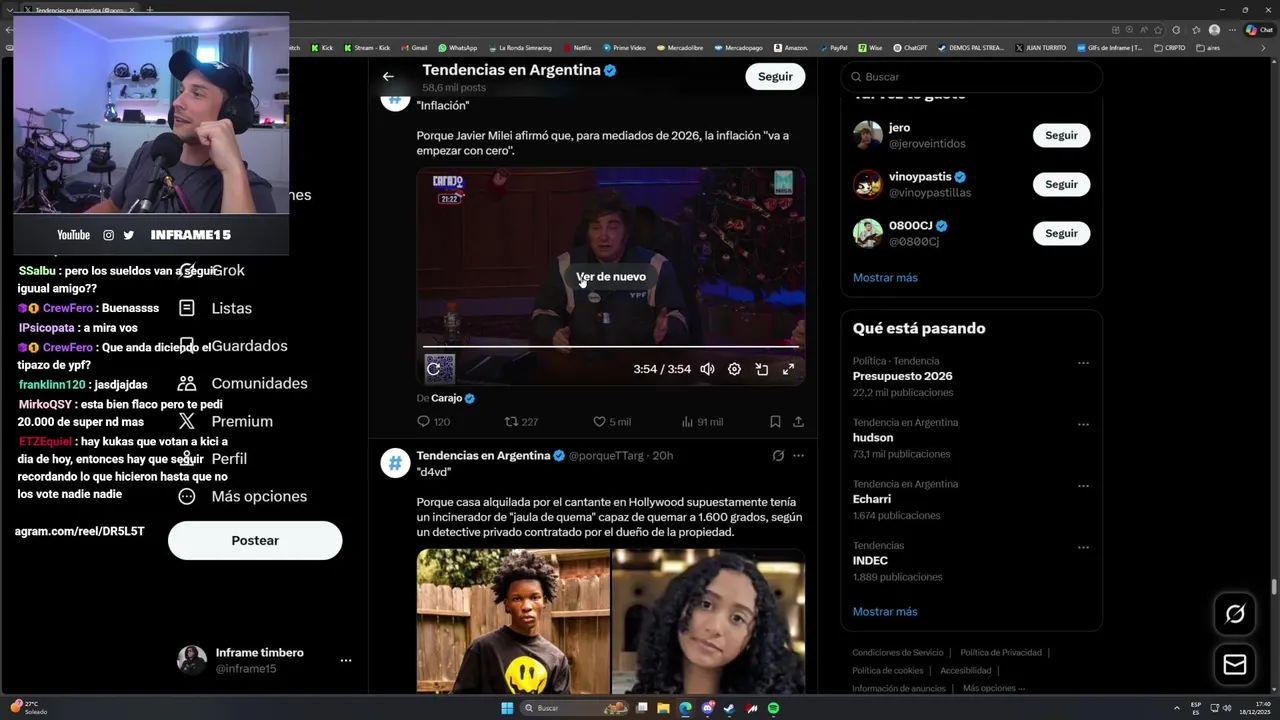
Task: Open options for Echarri trend
Action: pos(1083,486)
